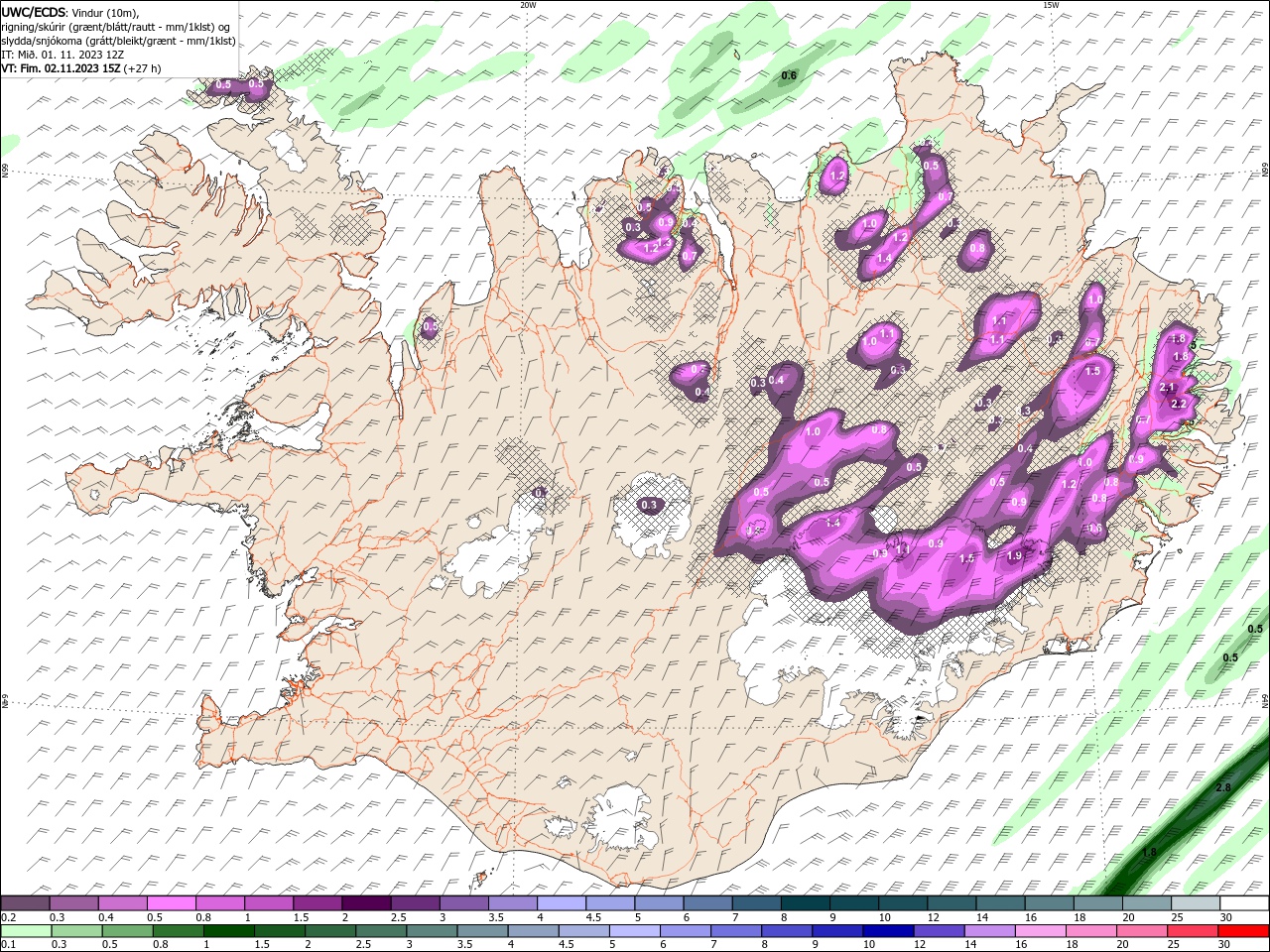Click the 15W longitude label
1270x952 pixels.
(1051, 4)
